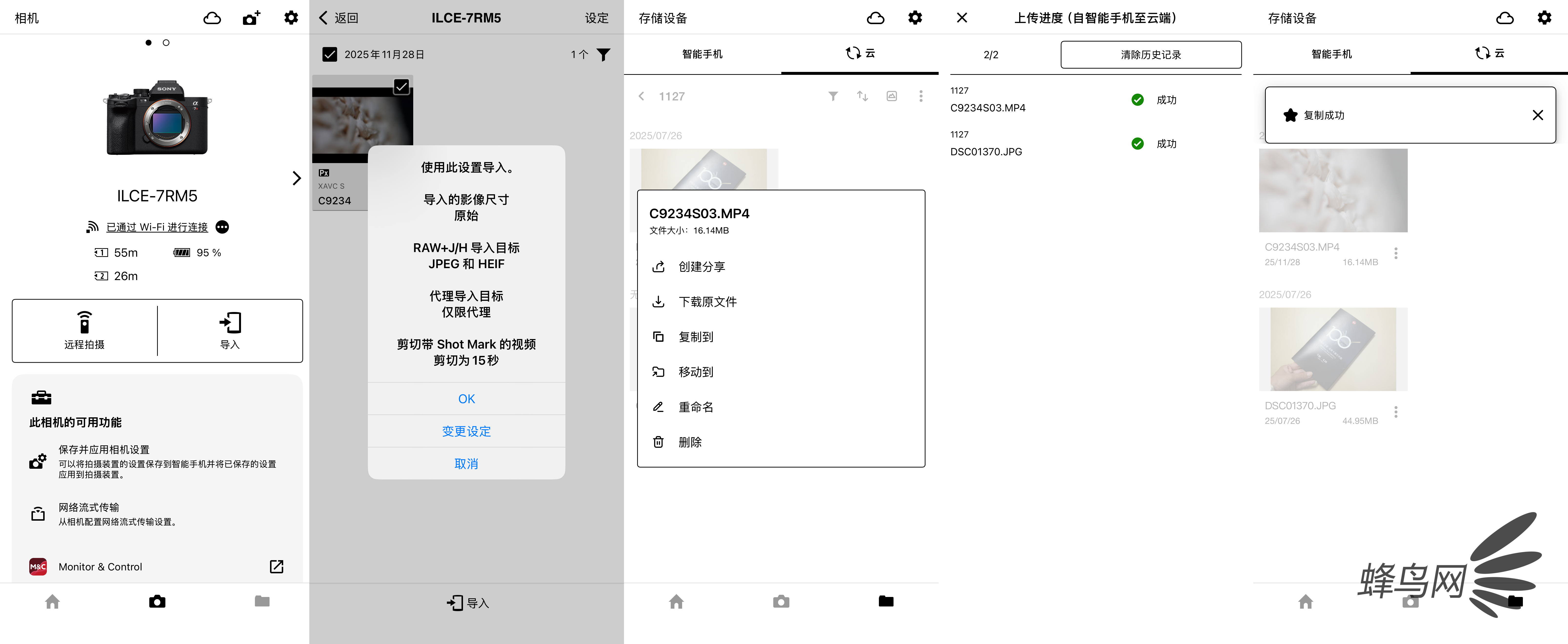Toggle the 2025年11月28日 date checkbox
This screenshot has width=1568, height=644.
pos(329,55)
